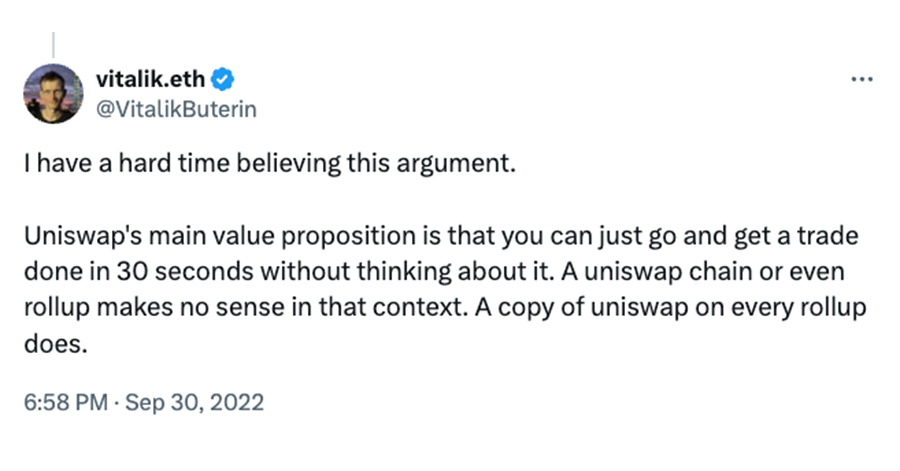Click the phrase 'without thinking about it'
900x471 pixels.
click(x=405, y=272)
